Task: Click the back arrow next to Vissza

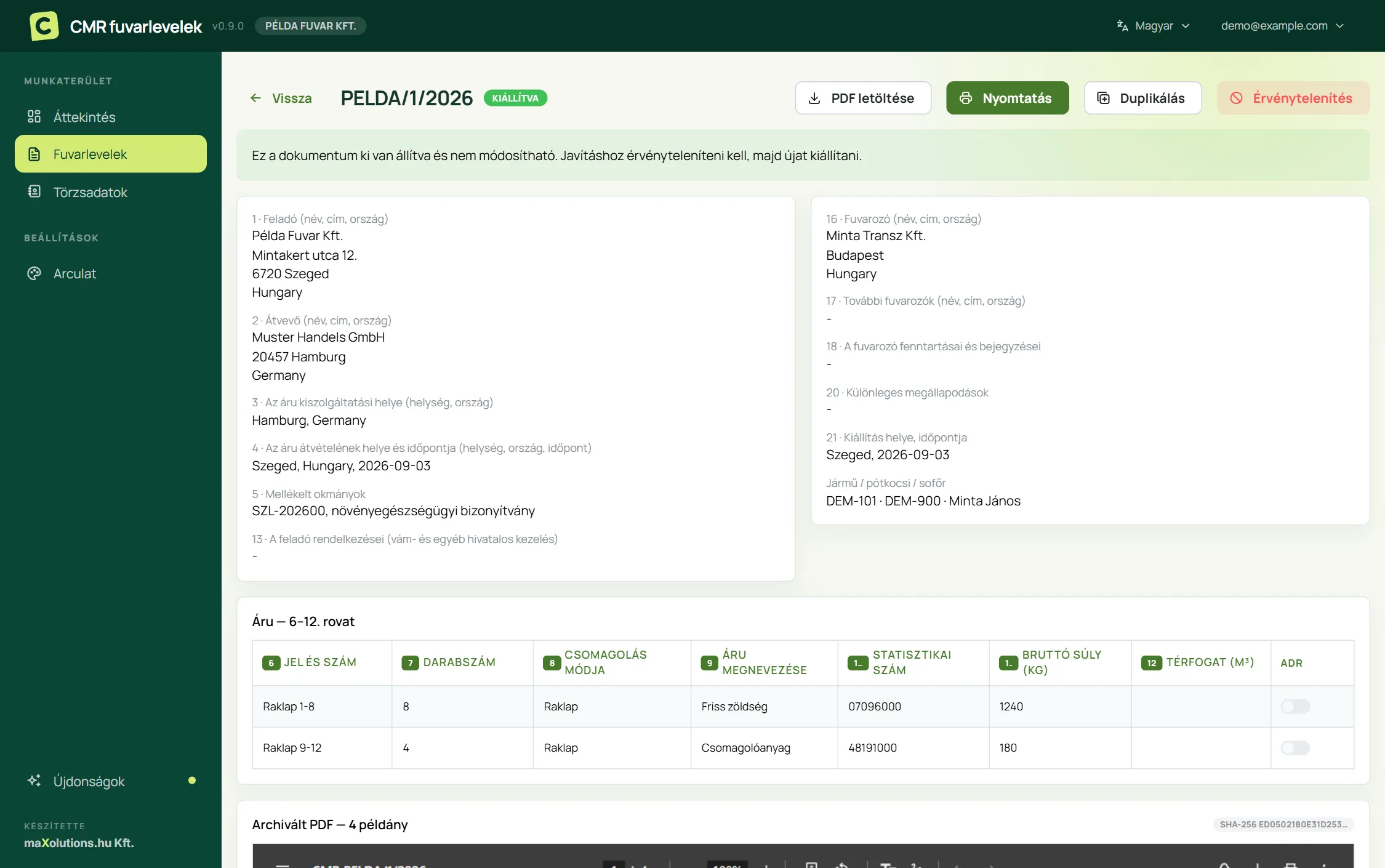Action: tap(256, 98)
